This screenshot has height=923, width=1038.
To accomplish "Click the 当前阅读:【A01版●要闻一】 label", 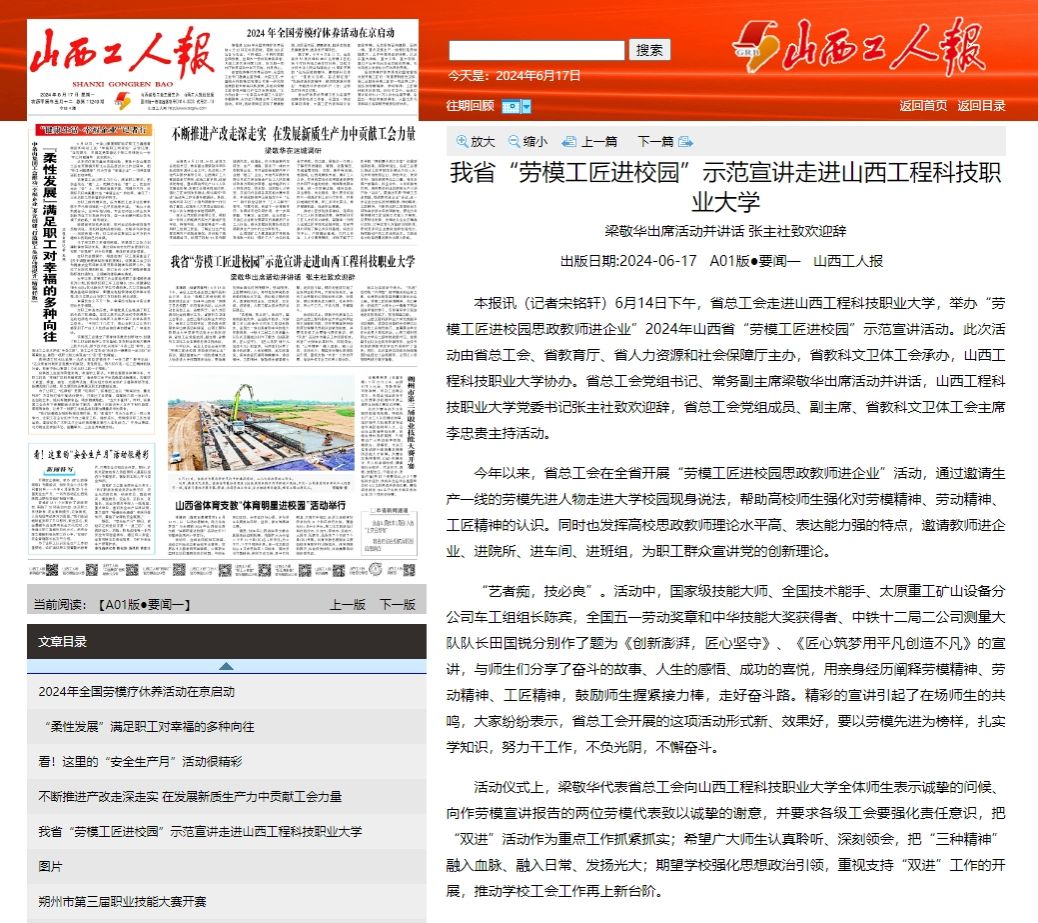I will [112, 605].
